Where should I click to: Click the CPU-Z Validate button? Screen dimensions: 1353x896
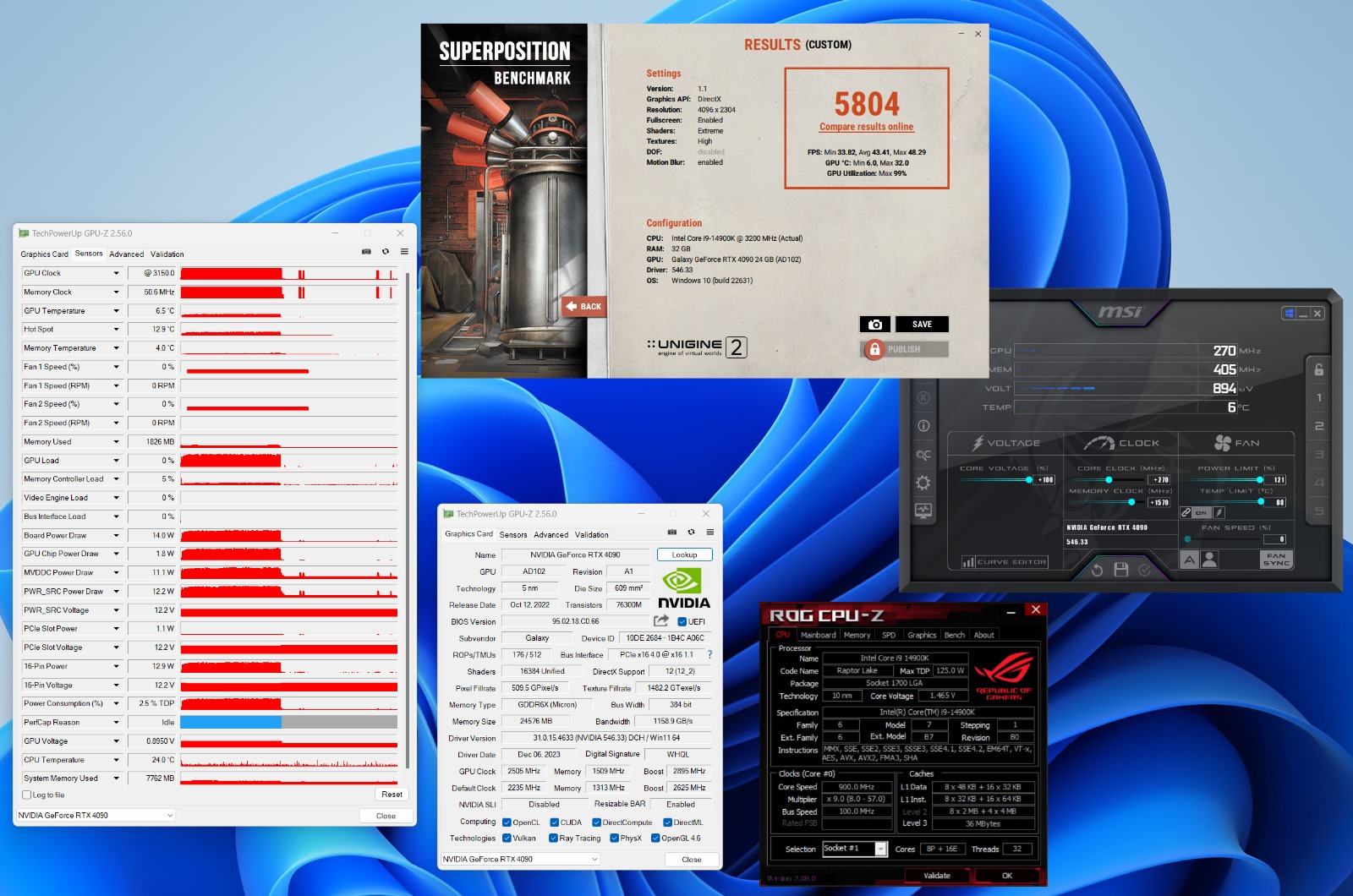tap(936, 876)
